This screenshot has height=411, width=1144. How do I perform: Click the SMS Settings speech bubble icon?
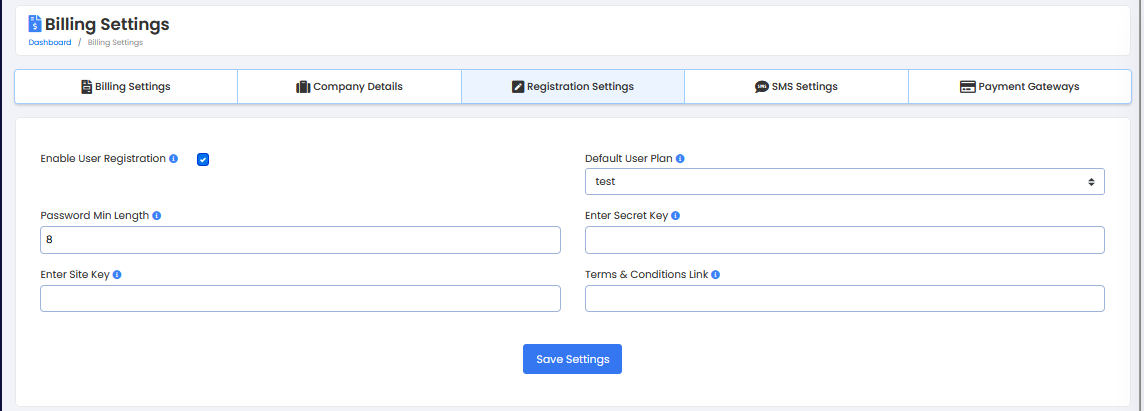761,87
